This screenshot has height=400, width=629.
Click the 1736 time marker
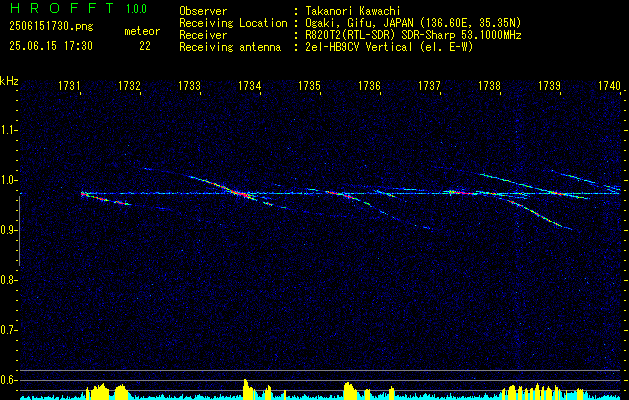(x=369, y=85)
